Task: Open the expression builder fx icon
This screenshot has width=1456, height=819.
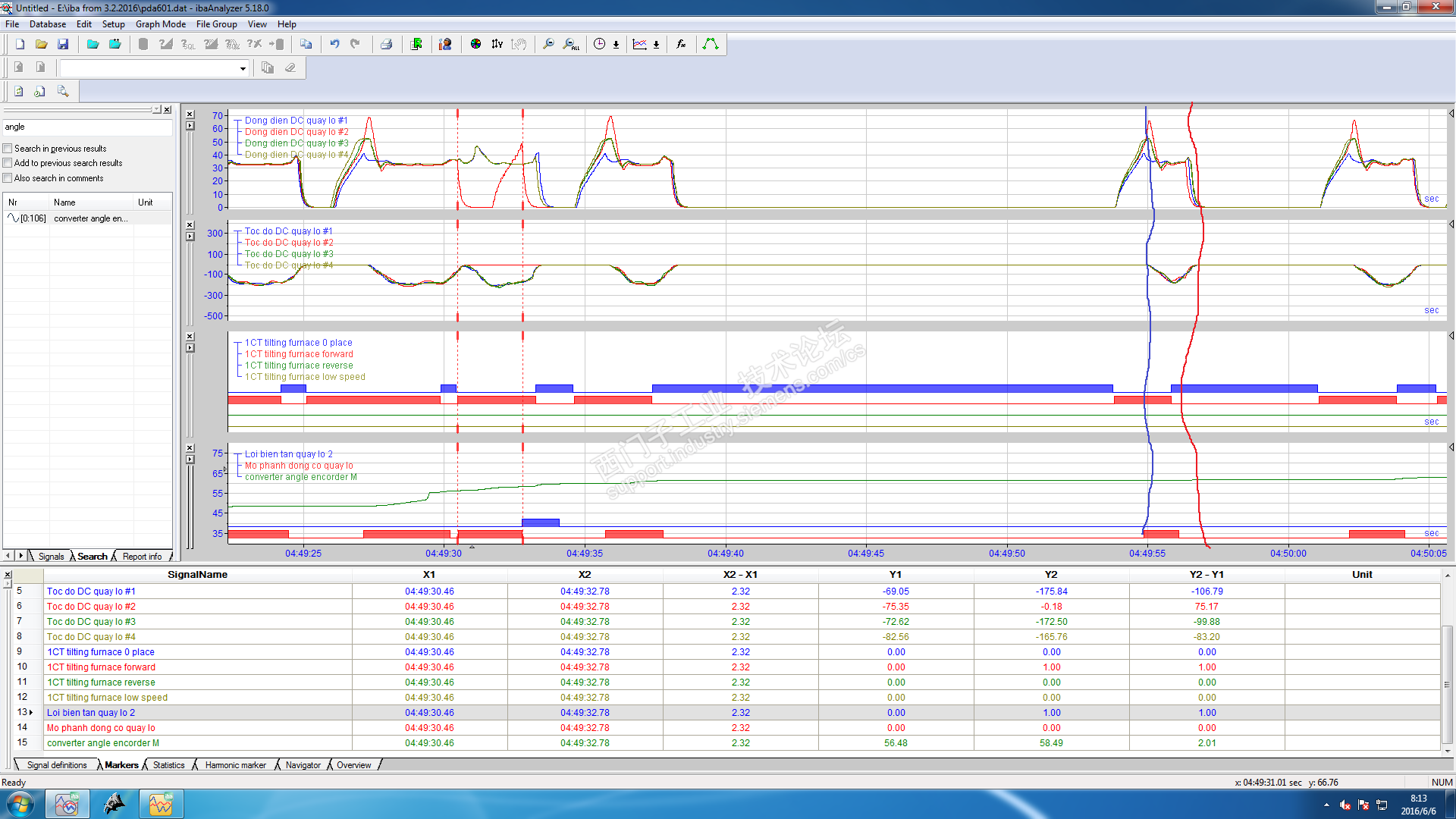Action: pos(681,45)
